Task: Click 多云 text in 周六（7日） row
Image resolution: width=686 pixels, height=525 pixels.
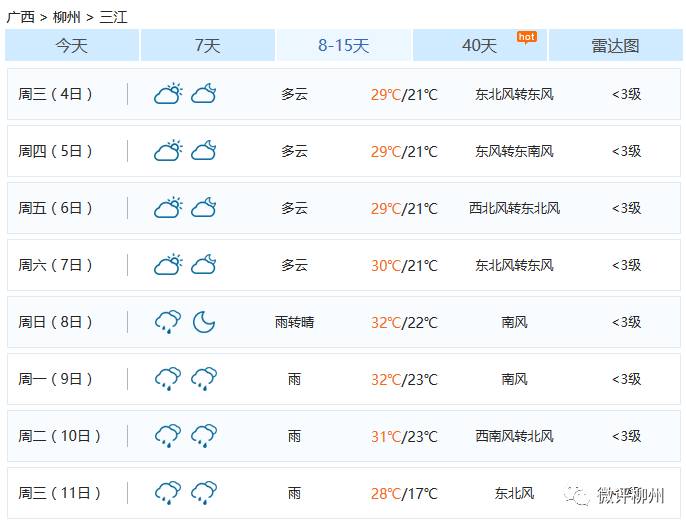Action: point(294,265)
